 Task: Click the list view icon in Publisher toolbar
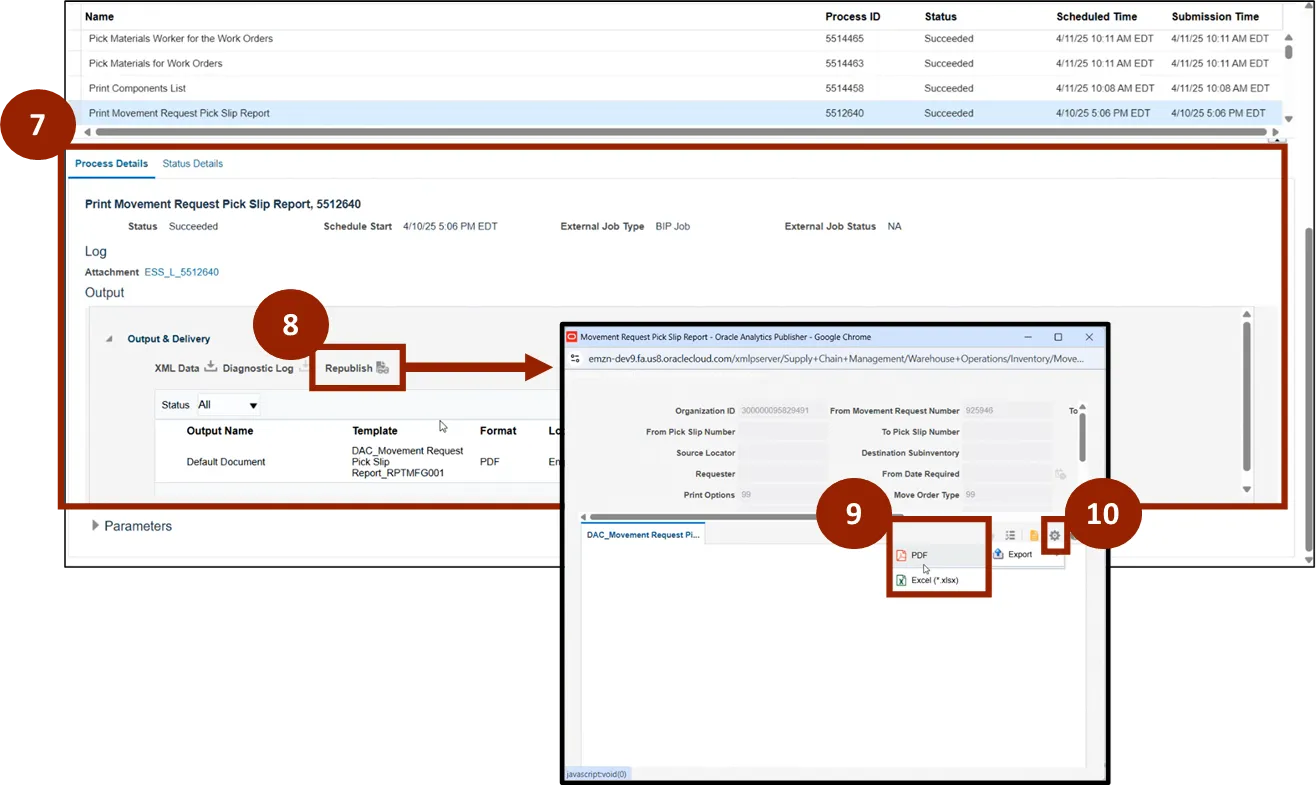pyautogui.click(x=1010, y=536)
